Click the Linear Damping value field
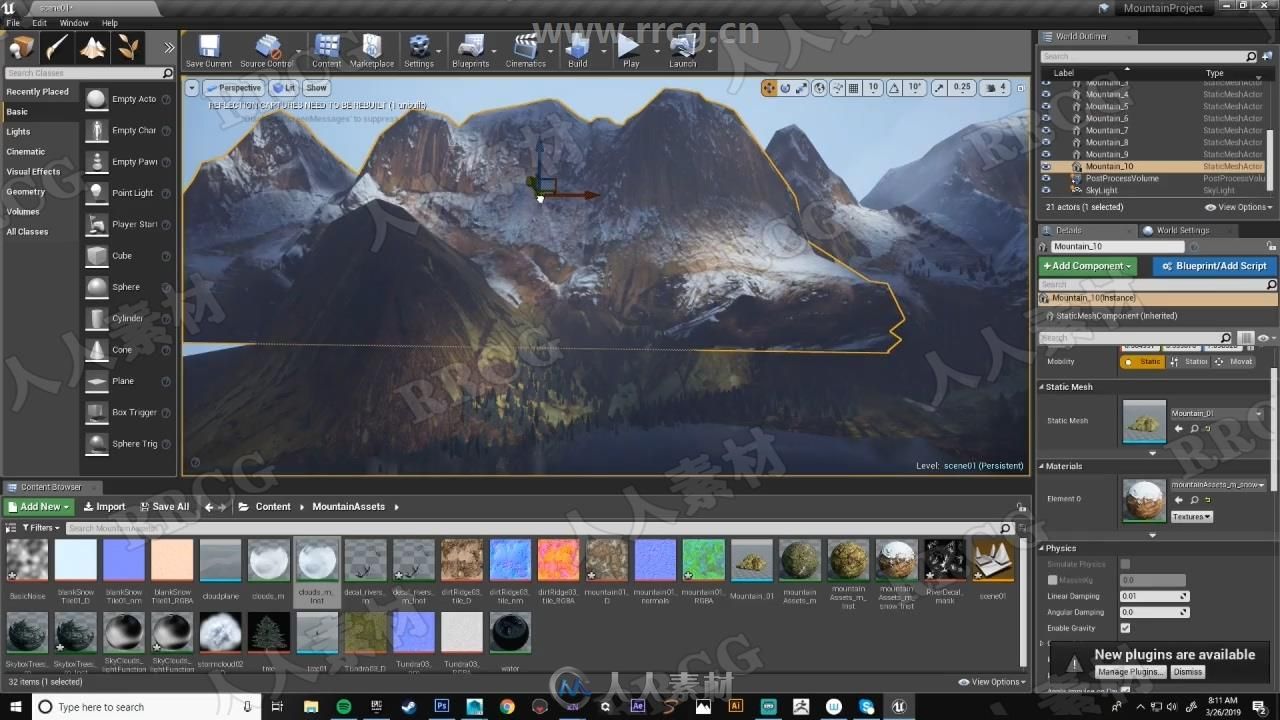 coord(1154,596)
